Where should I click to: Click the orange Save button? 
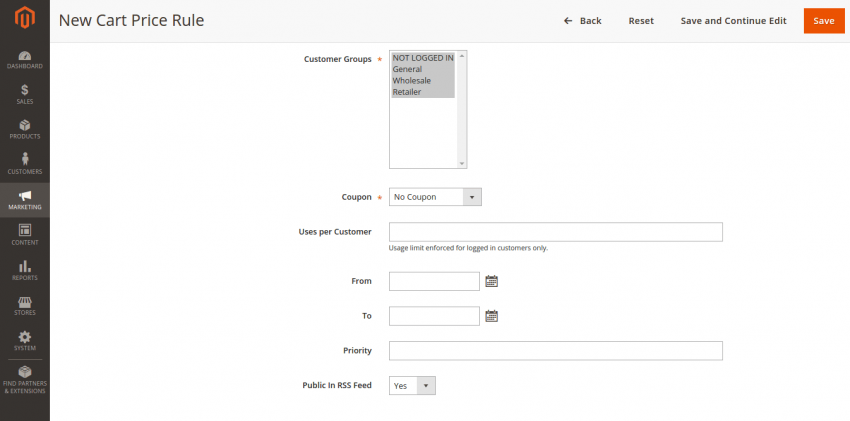824,21
